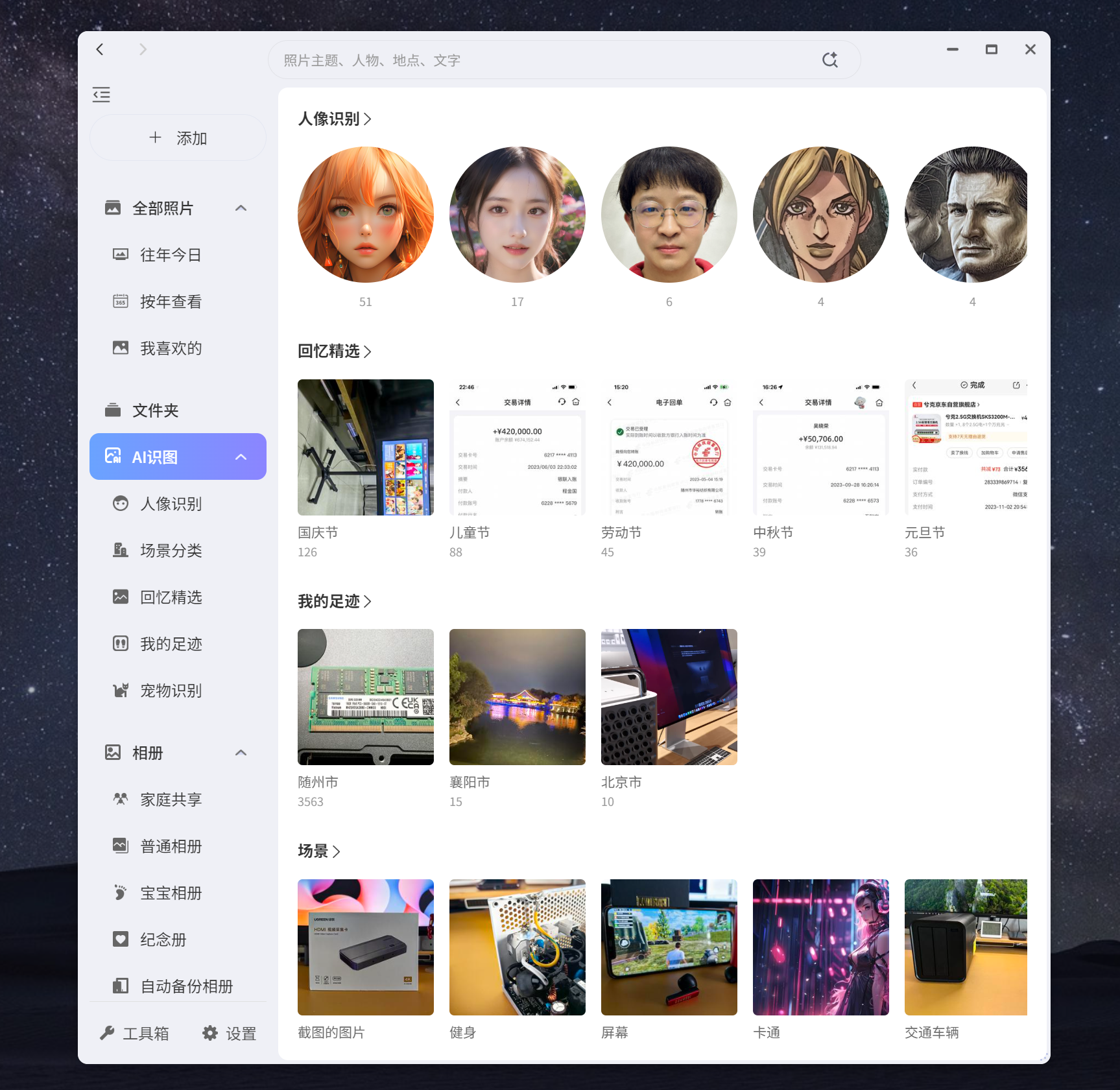Open the 国庆节 memory thumbnail

(366, 447)
